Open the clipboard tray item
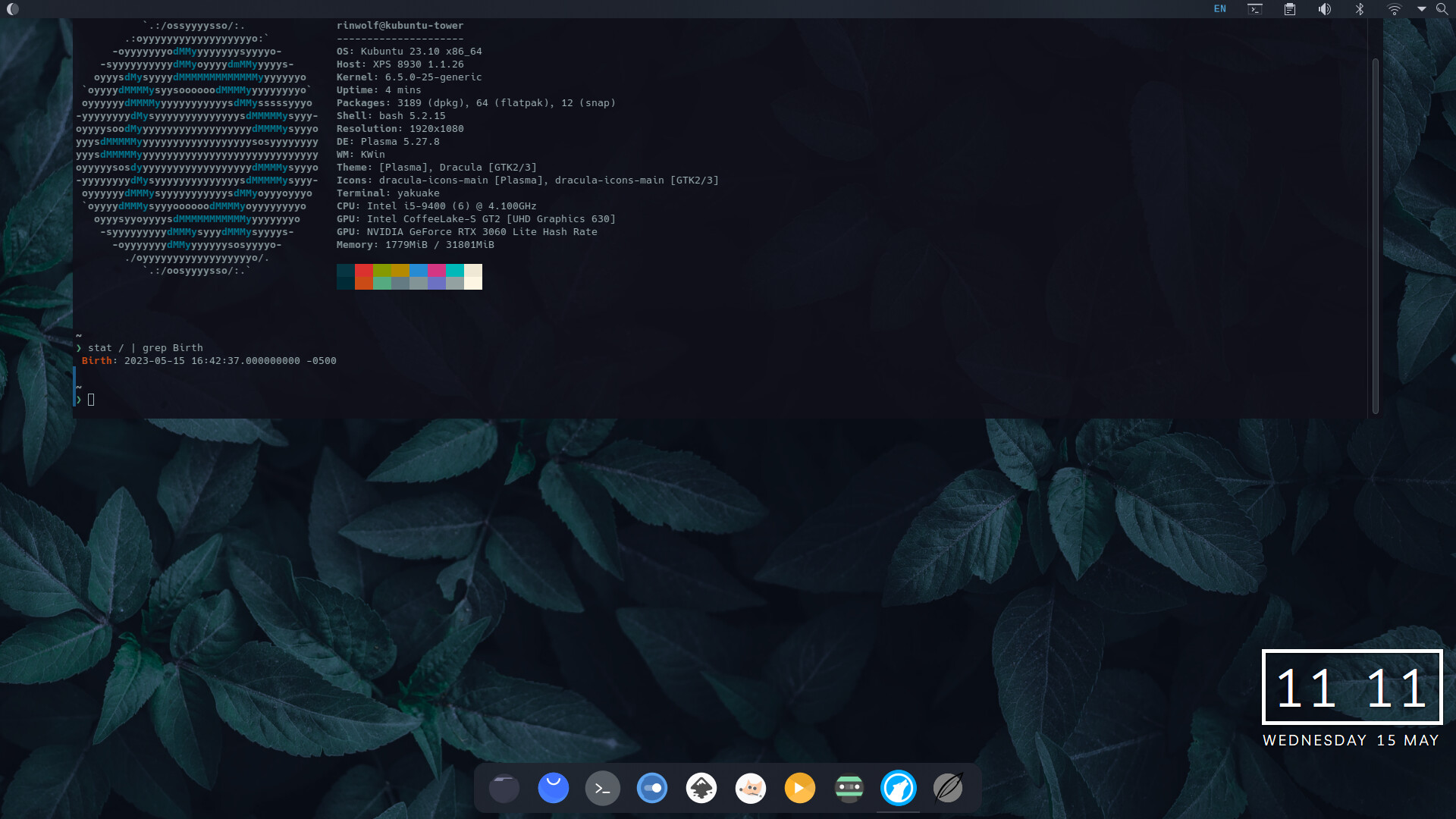This screenshot has width=1456, height=819. [x=1290, y=9]
